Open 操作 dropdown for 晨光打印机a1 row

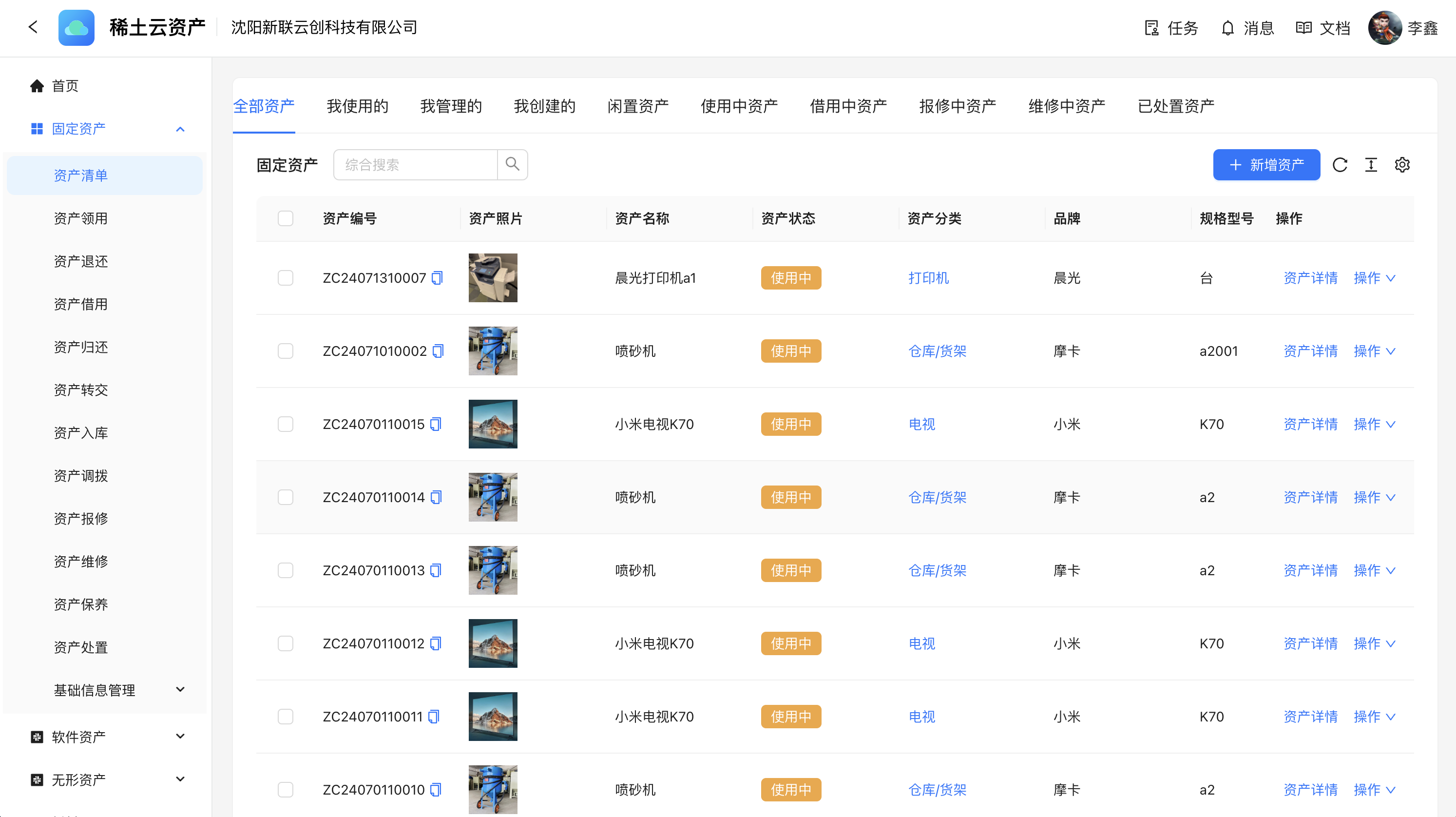1374,277
